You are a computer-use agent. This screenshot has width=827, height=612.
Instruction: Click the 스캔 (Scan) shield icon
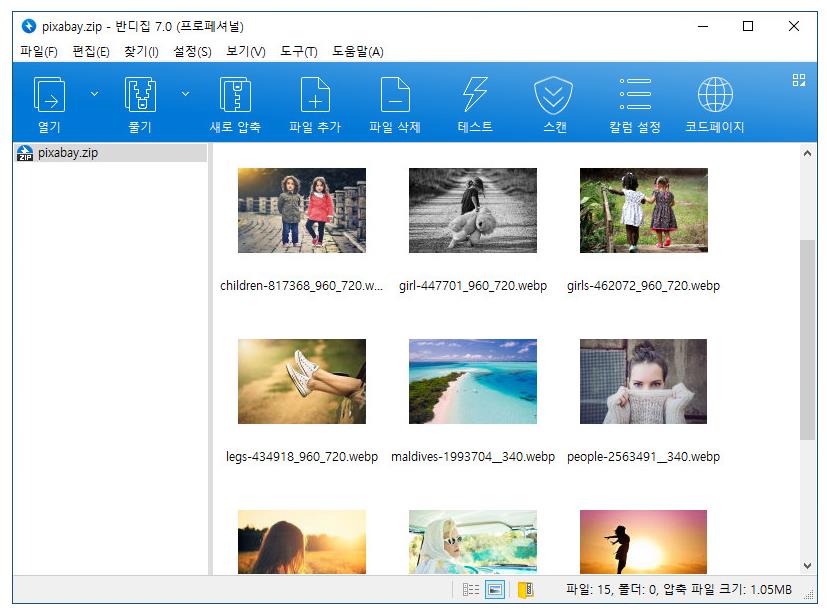click(553, 95)
